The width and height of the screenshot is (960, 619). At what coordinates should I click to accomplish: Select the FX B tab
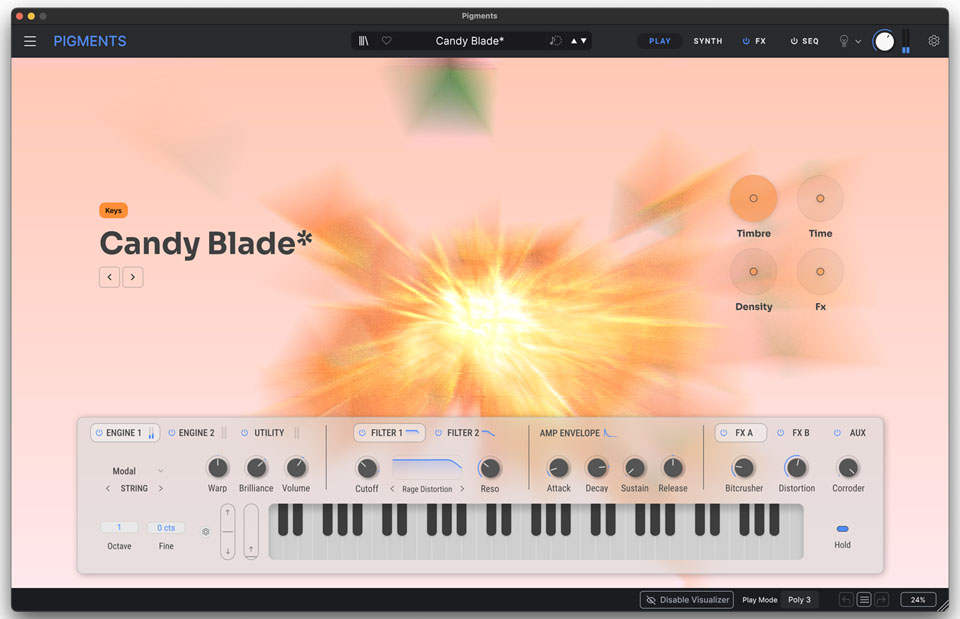pyautogui.click(x=801, y=433)
